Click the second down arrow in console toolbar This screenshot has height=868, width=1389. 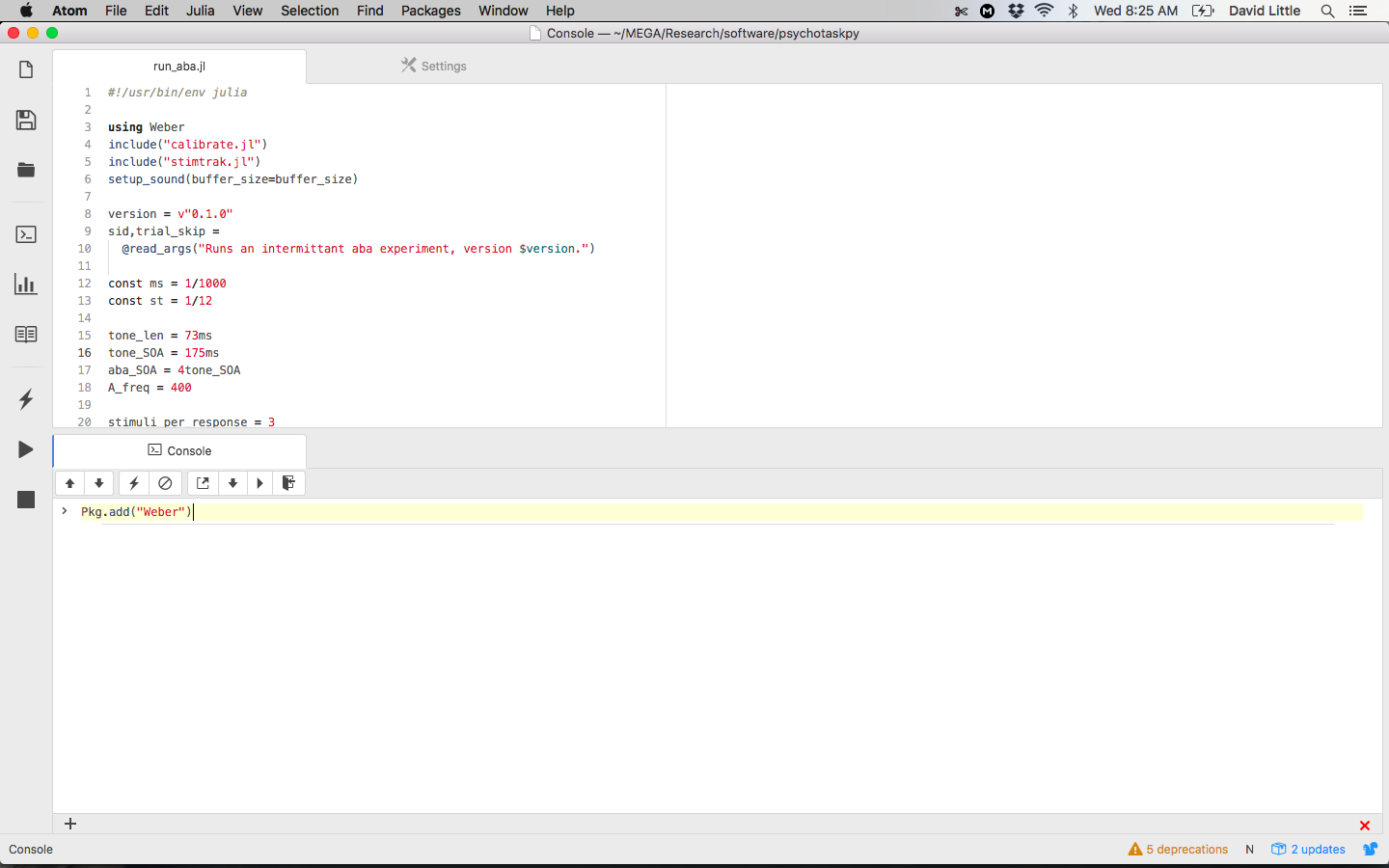click(232, 483)
